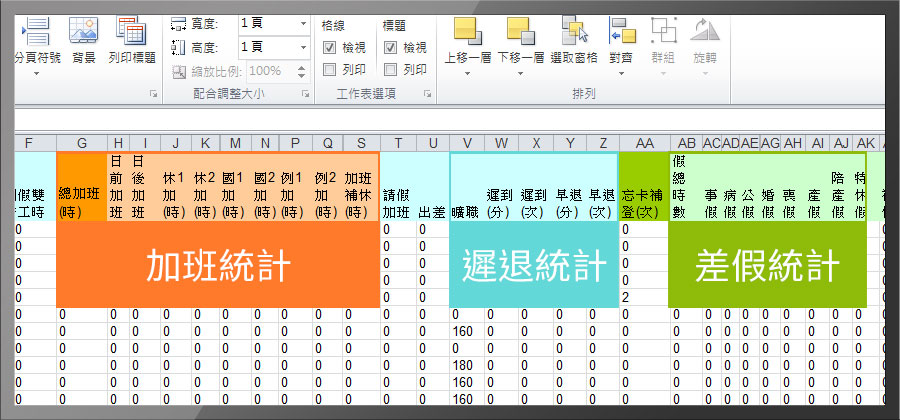Expand the Sheet Options (工作表選項) dialog launcher
The height and width of the screenshot is (420, 900).
pos(427,94)
